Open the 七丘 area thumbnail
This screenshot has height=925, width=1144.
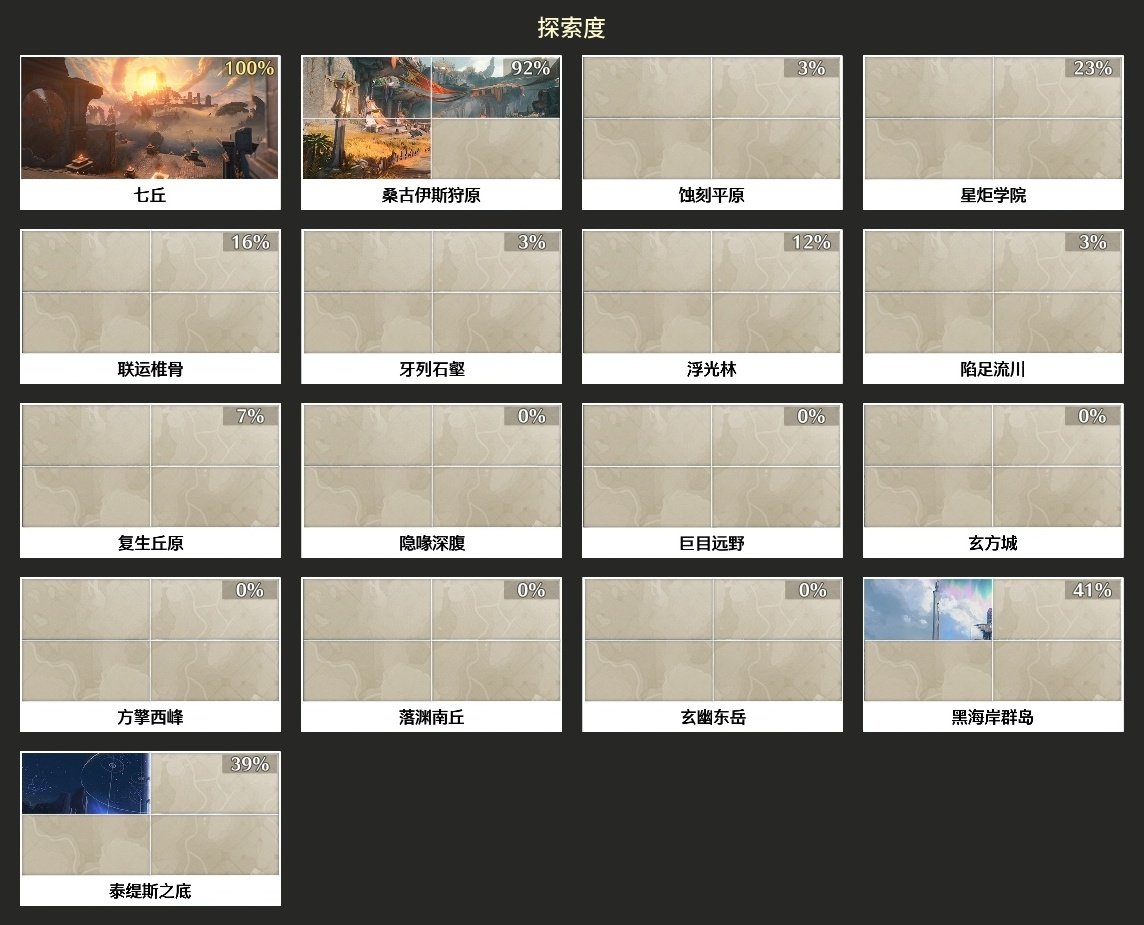150,117
